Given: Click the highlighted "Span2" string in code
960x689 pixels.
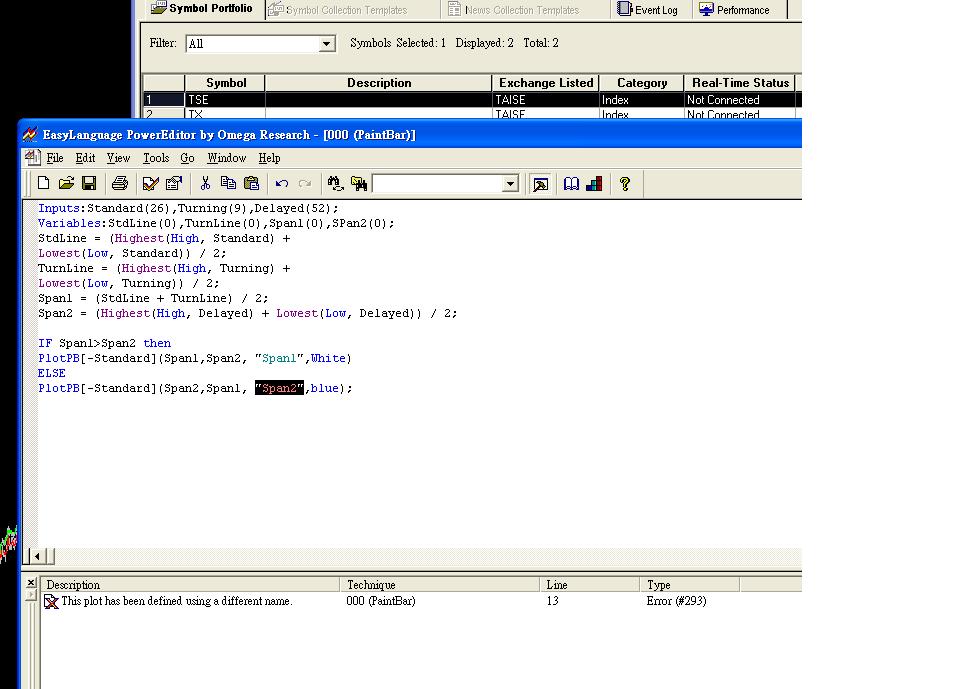Looking at the screenshot, I should [x=279, y=388].
